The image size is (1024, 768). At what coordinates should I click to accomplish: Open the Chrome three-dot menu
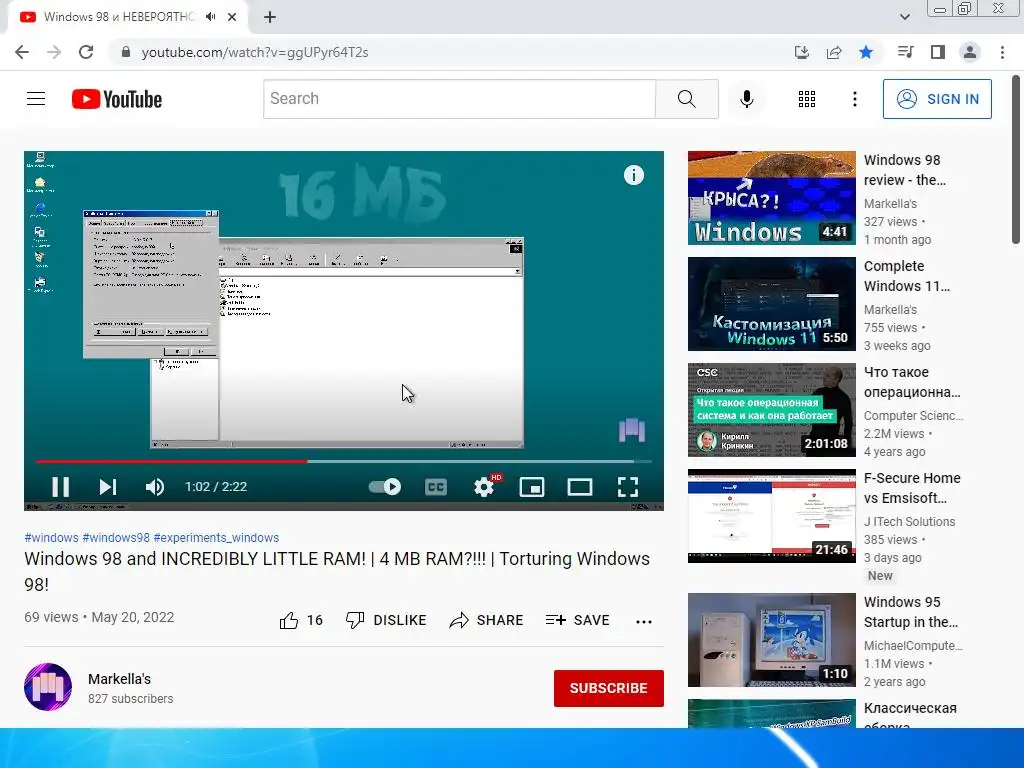tap(1002, 52)
